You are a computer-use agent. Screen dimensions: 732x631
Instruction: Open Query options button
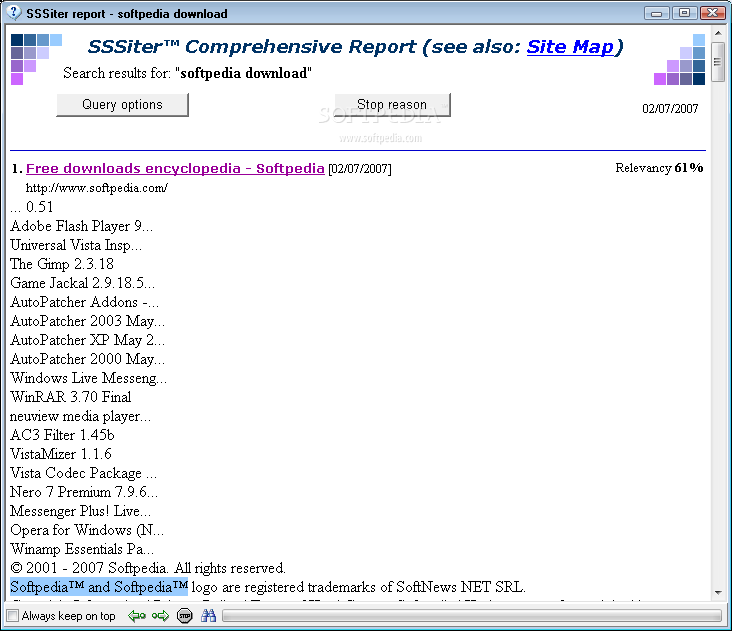click(x=122, y=105)
